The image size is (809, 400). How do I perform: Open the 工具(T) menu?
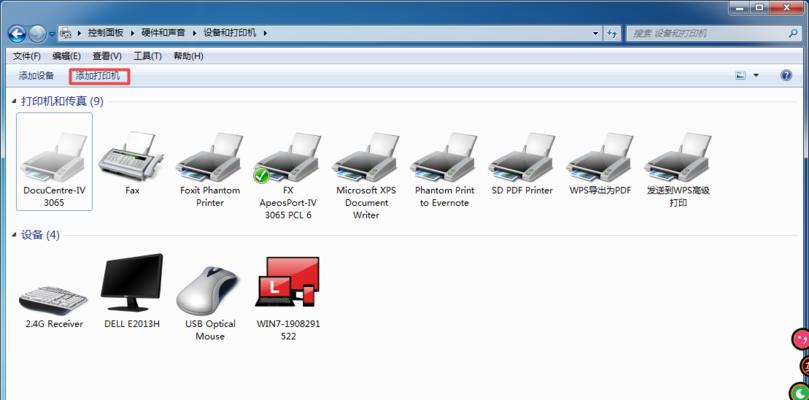[x=147, y=56]
